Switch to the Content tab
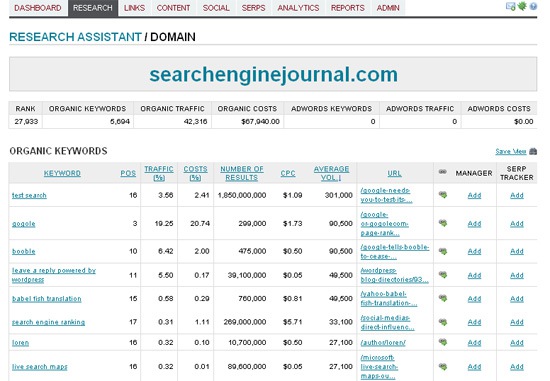The height and width of the screenshot is (381, 550). click(173, 8)
